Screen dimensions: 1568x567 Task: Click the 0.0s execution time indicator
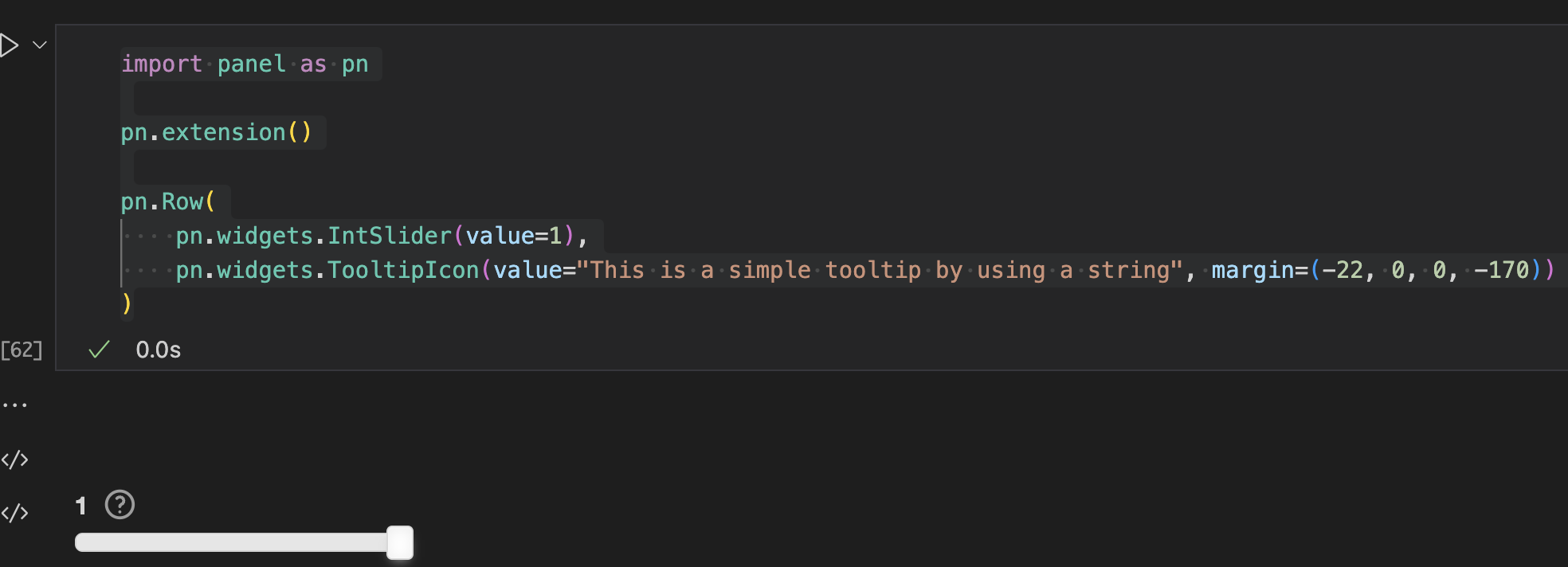click(x=158, y=350)
